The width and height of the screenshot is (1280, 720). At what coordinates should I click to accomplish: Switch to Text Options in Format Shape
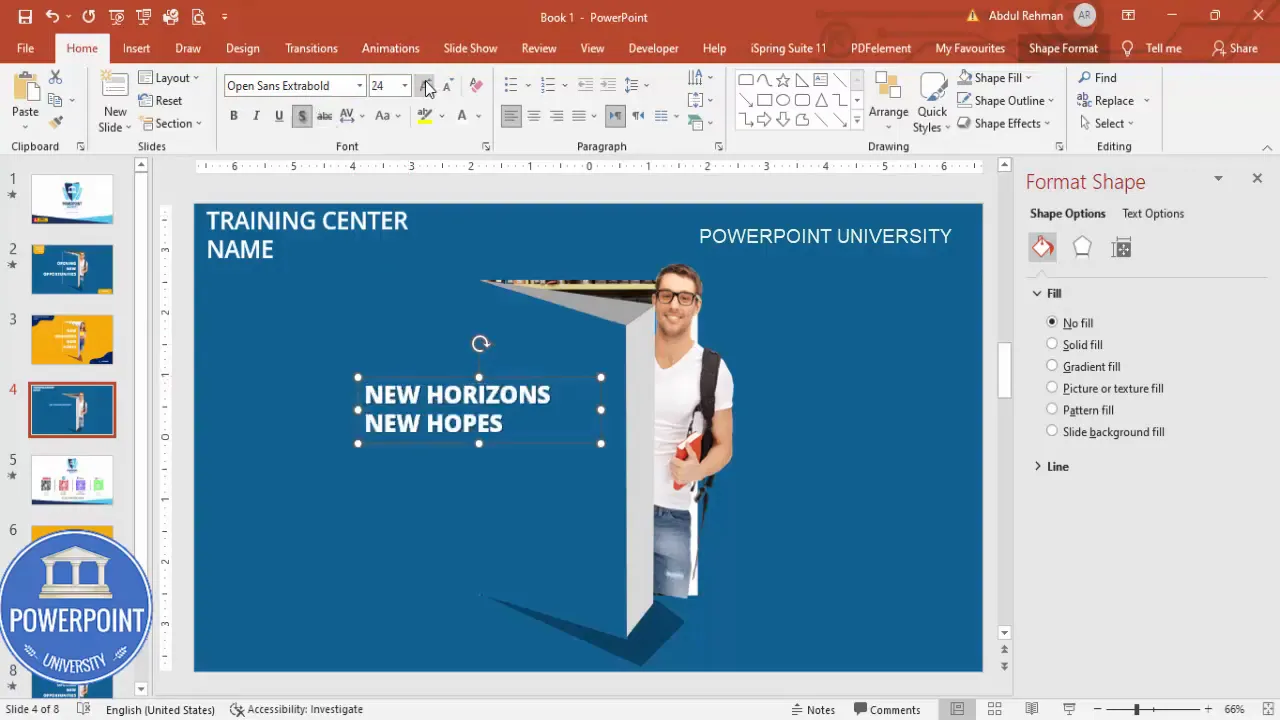click(1153, 214)
